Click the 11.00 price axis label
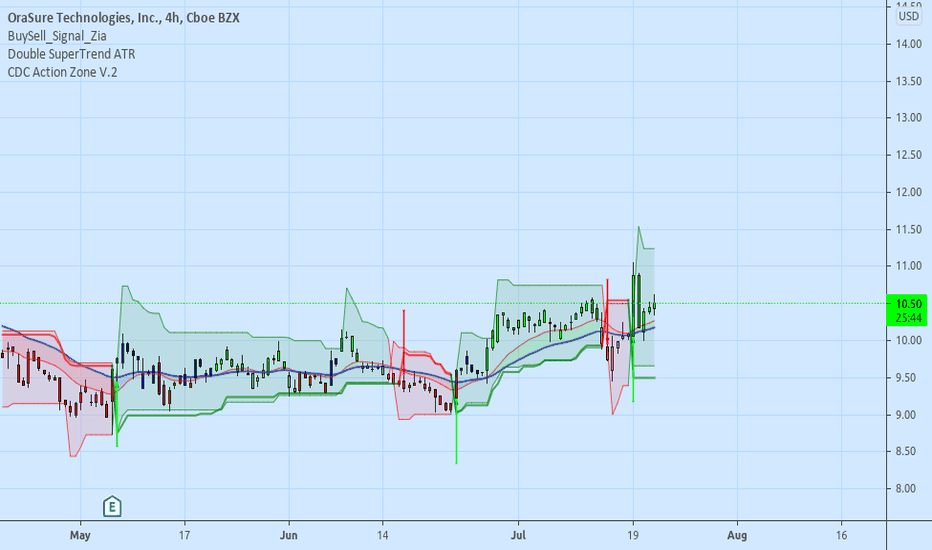932x550 pixels. (x=909, y=266)
